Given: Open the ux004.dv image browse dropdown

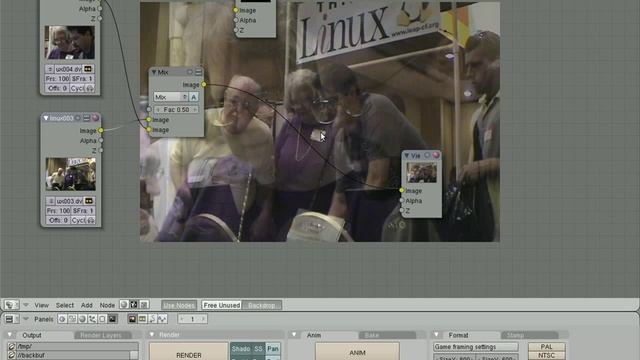Looking at the screenshot, I should click(50, 69).
